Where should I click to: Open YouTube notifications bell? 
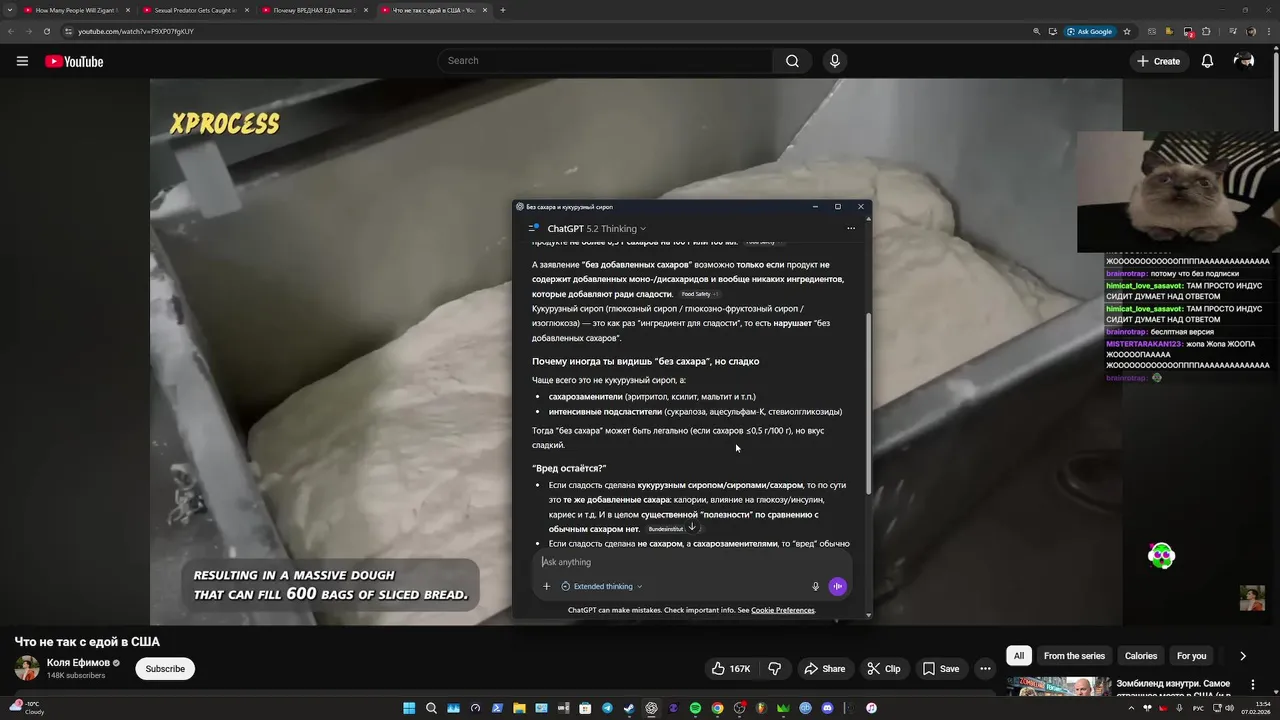(x=1207, y=61)
